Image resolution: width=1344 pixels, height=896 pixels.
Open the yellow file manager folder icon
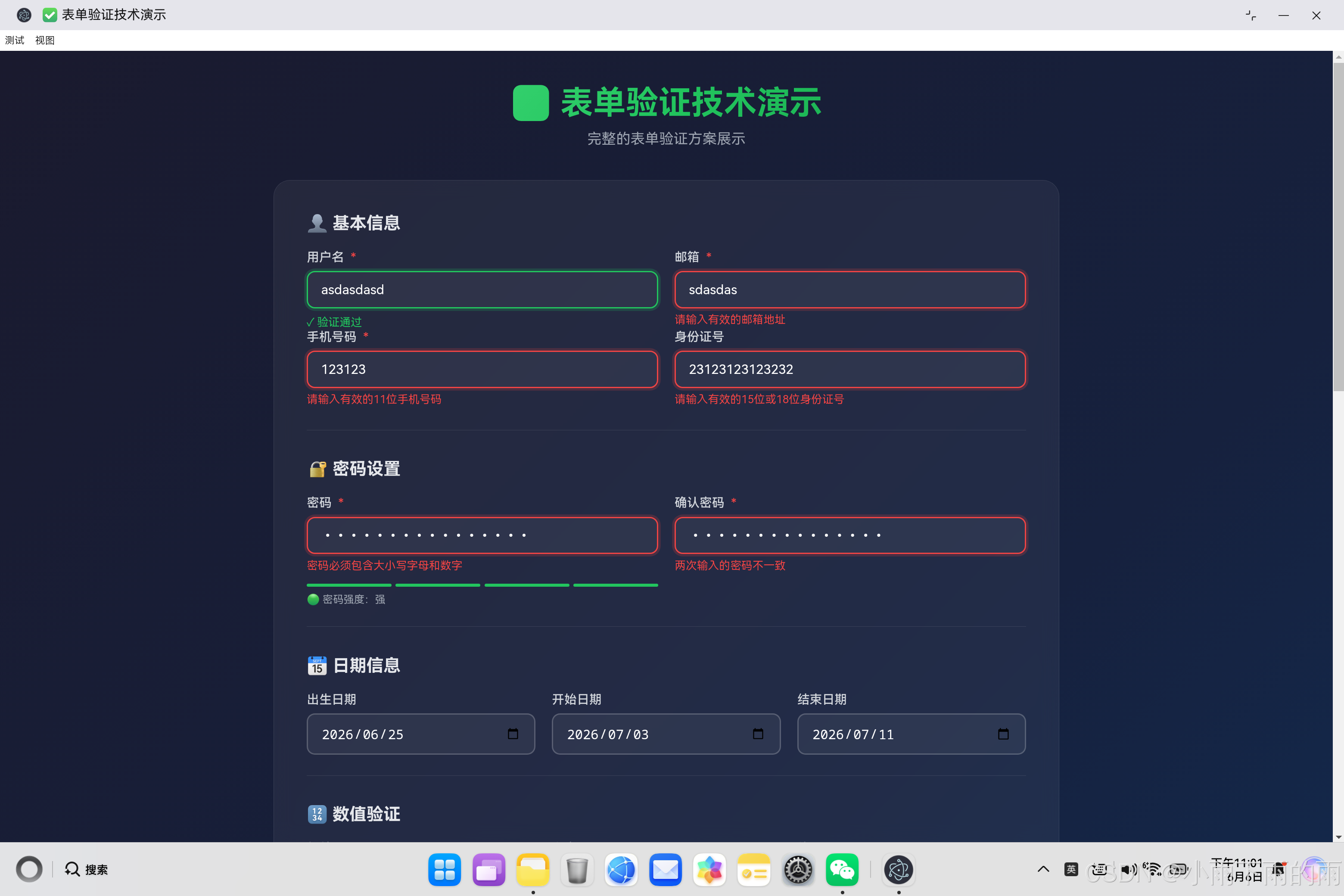pos(532,870)
